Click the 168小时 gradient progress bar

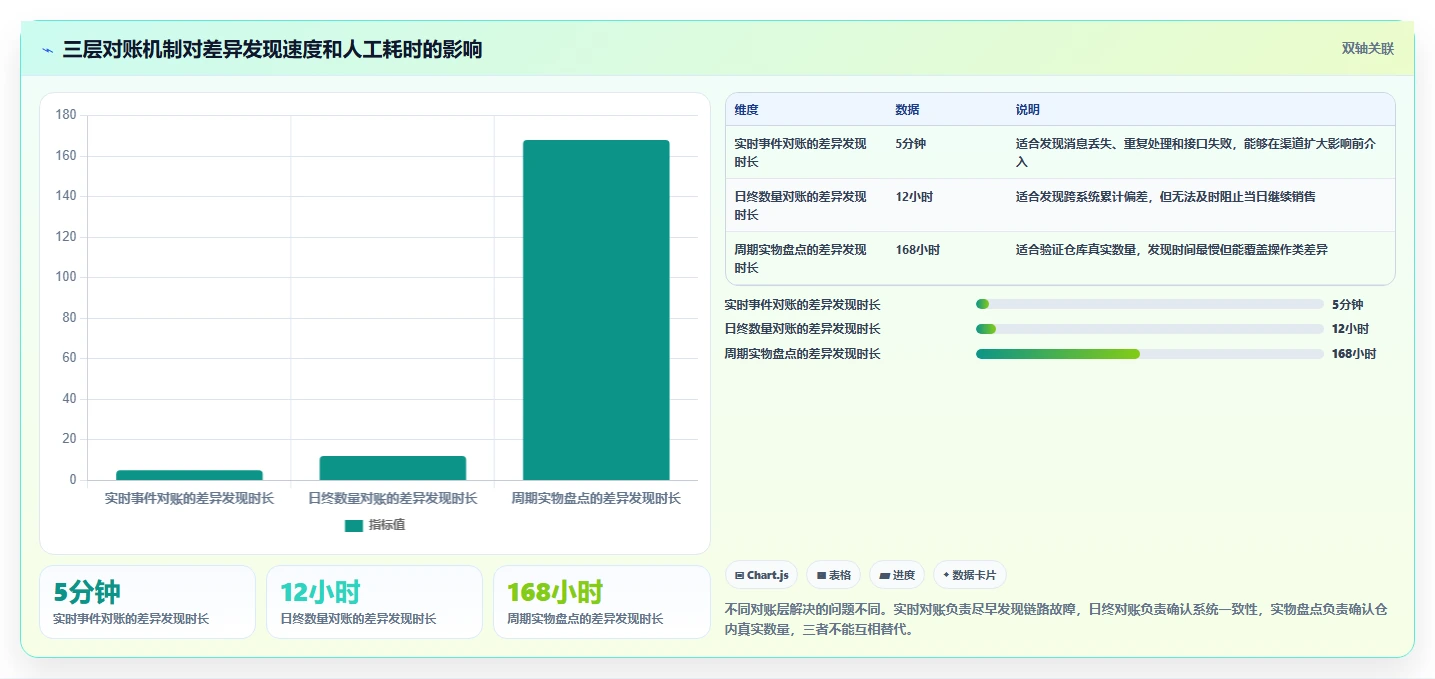[x=1058, y=354]
